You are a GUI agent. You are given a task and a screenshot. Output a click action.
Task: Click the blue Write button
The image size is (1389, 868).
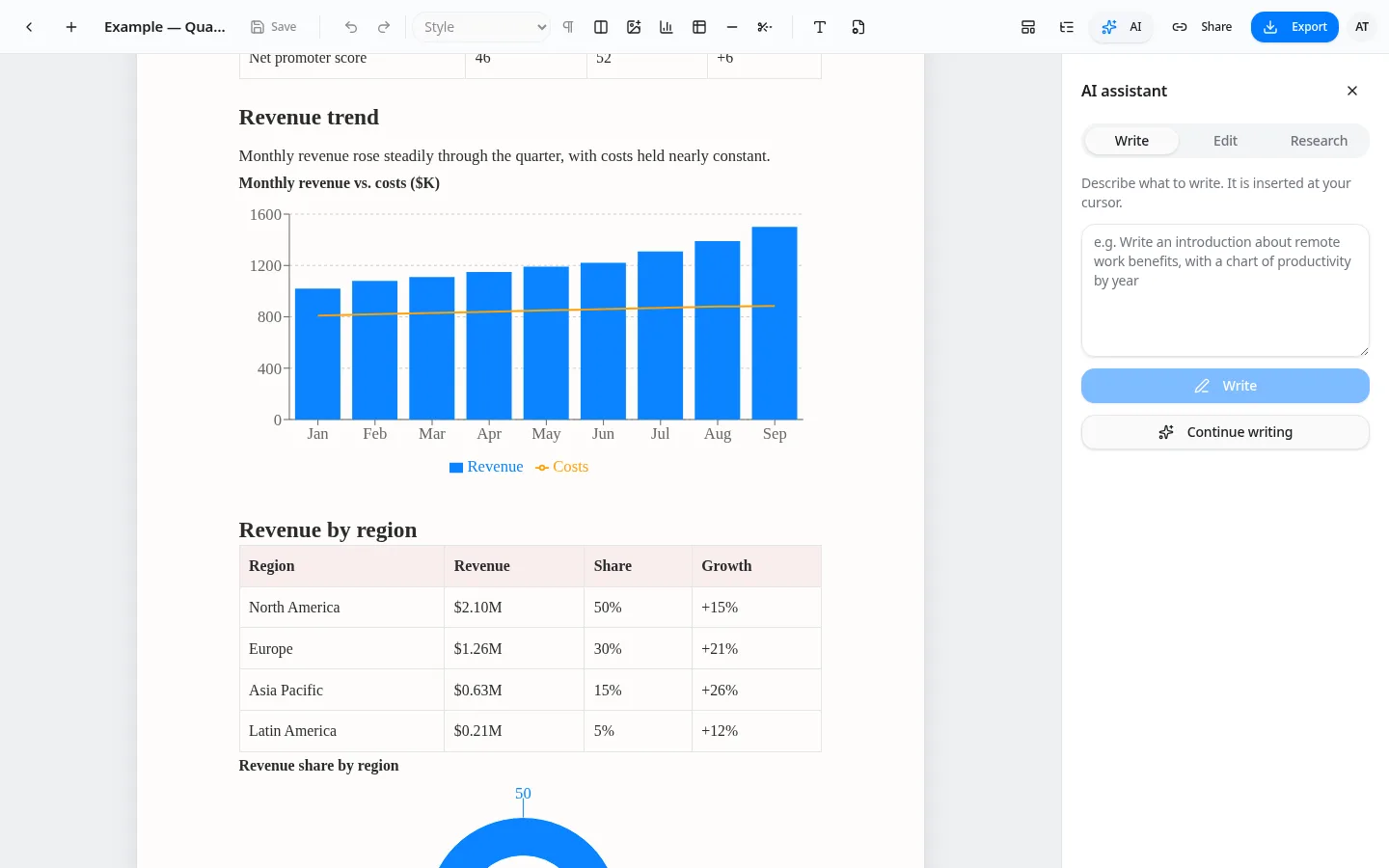tap(1225, 386)
